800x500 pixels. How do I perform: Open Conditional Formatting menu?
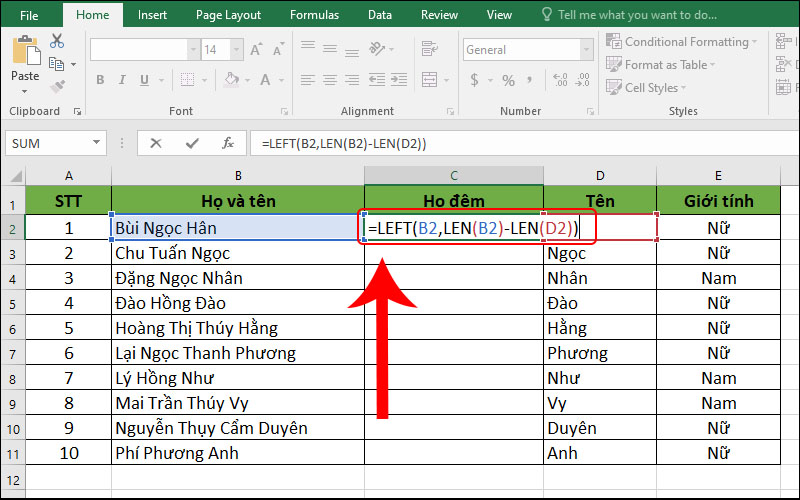tap(681, 42)
